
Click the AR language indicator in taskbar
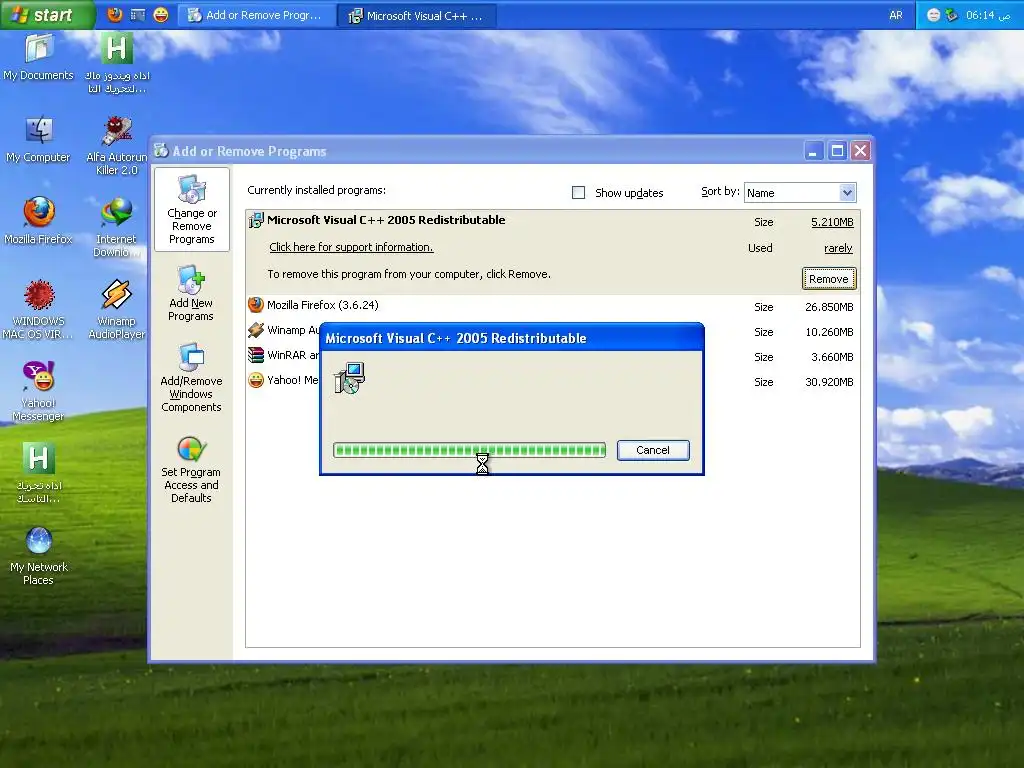(x=895, y=15)
